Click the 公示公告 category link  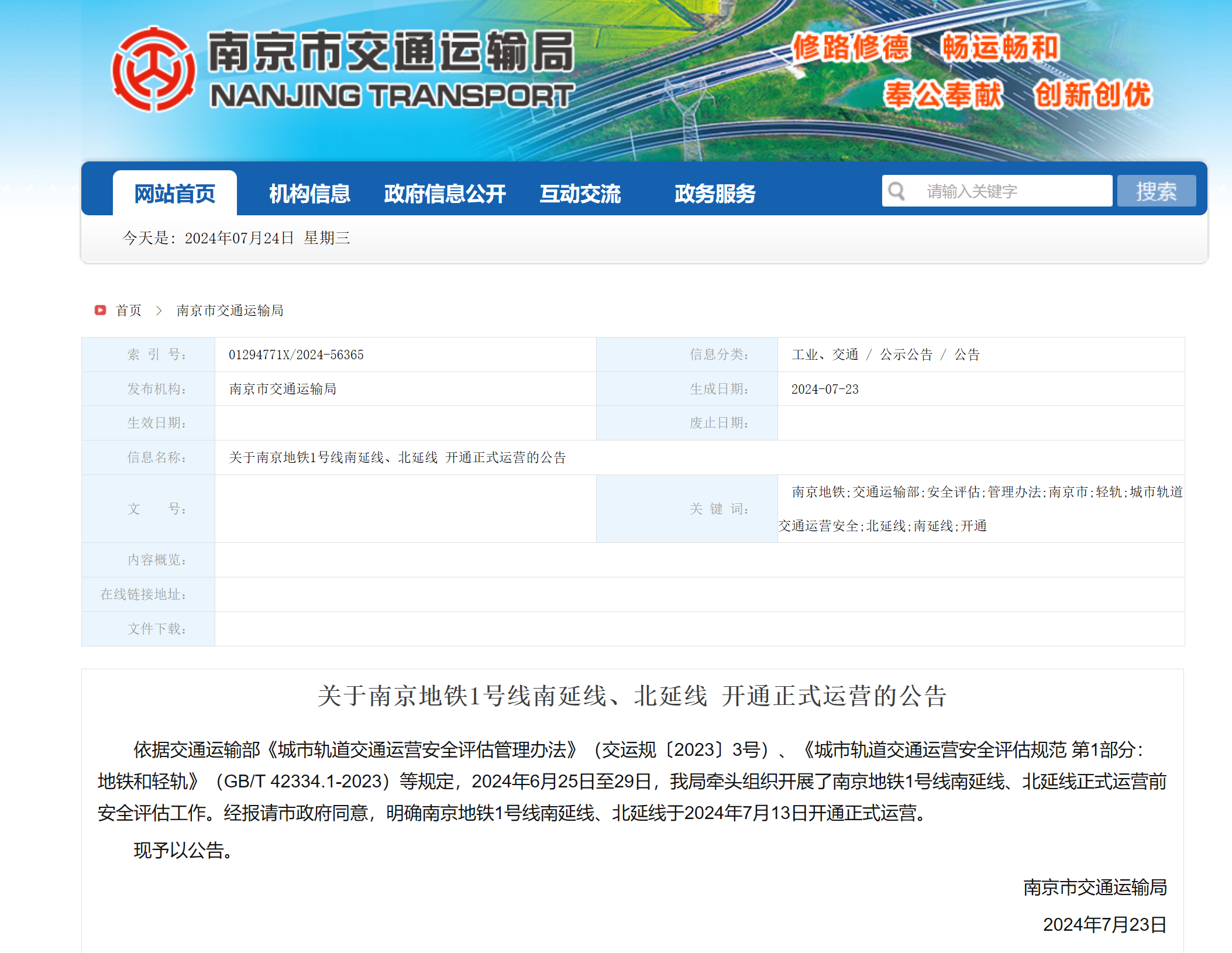906,355
